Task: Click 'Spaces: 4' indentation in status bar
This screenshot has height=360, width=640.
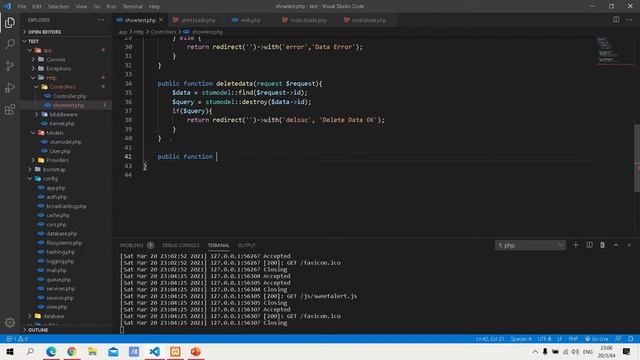Action: tap(521, 339)
